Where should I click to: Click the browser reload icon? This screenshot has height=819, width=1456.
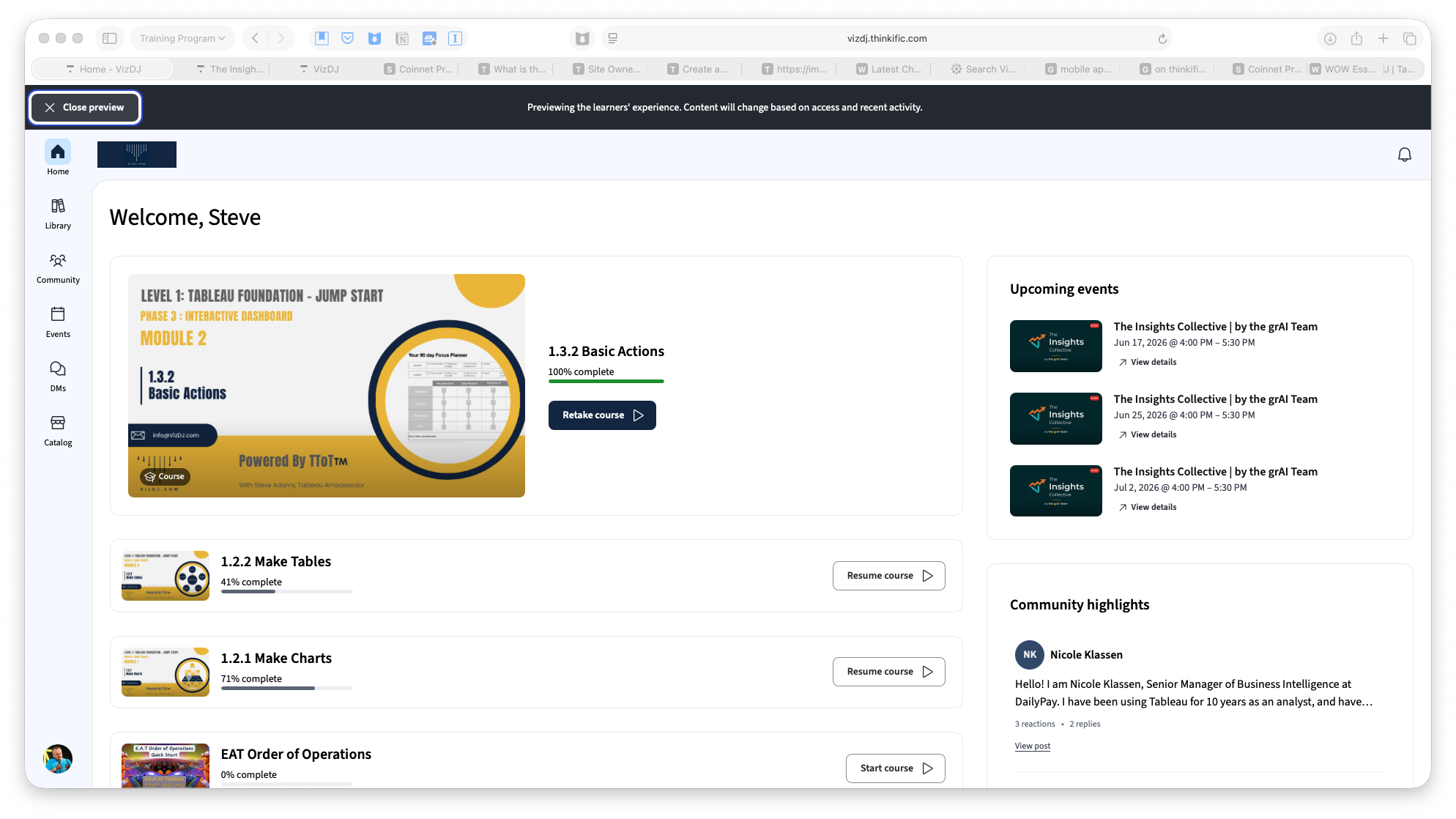point(1162,39)
